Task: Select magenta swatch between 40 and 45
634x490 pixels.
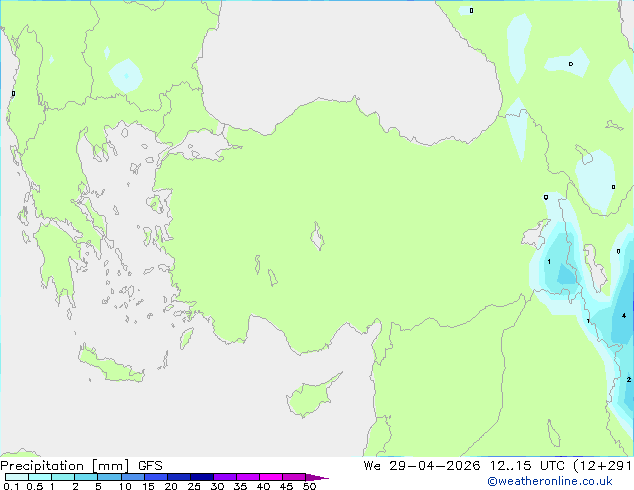Action: click(x=271, y=477)
